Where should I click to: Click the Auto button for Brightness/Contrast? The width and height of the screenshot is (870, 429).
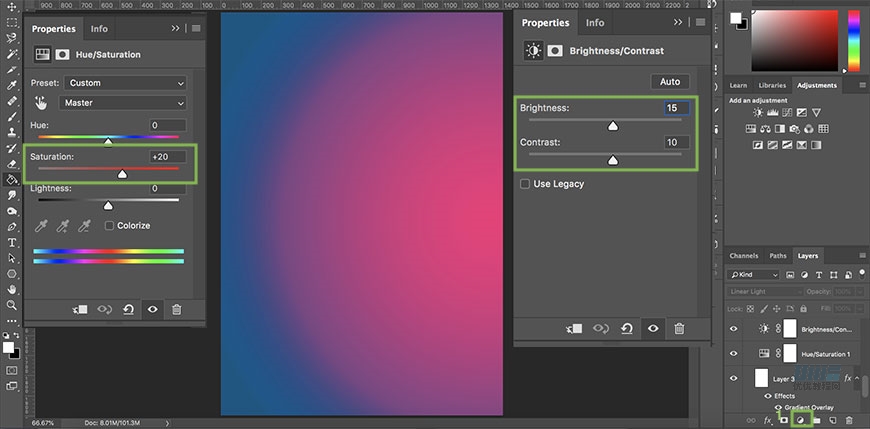point(670,81)
